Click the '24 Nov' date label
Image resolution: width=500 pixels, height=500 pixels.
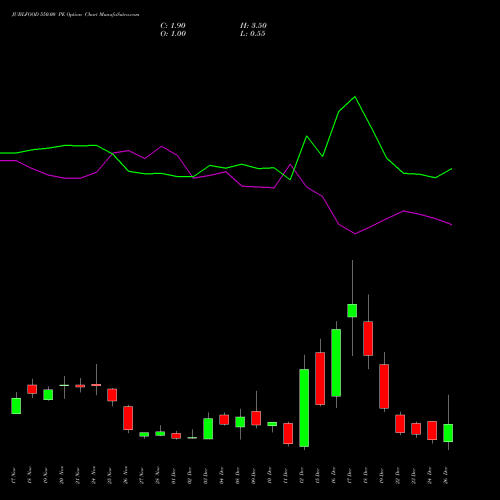coord(94,475)
